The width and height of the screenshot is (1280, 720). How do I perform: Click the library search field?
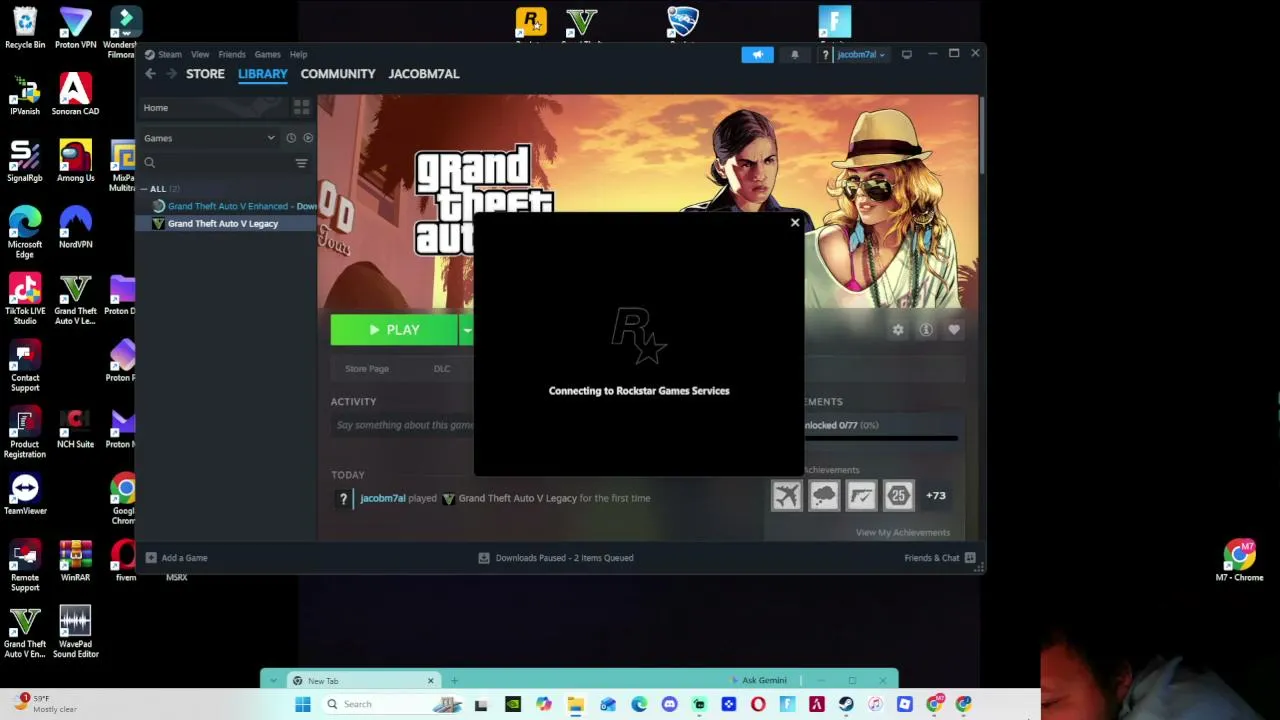(215, 163)
